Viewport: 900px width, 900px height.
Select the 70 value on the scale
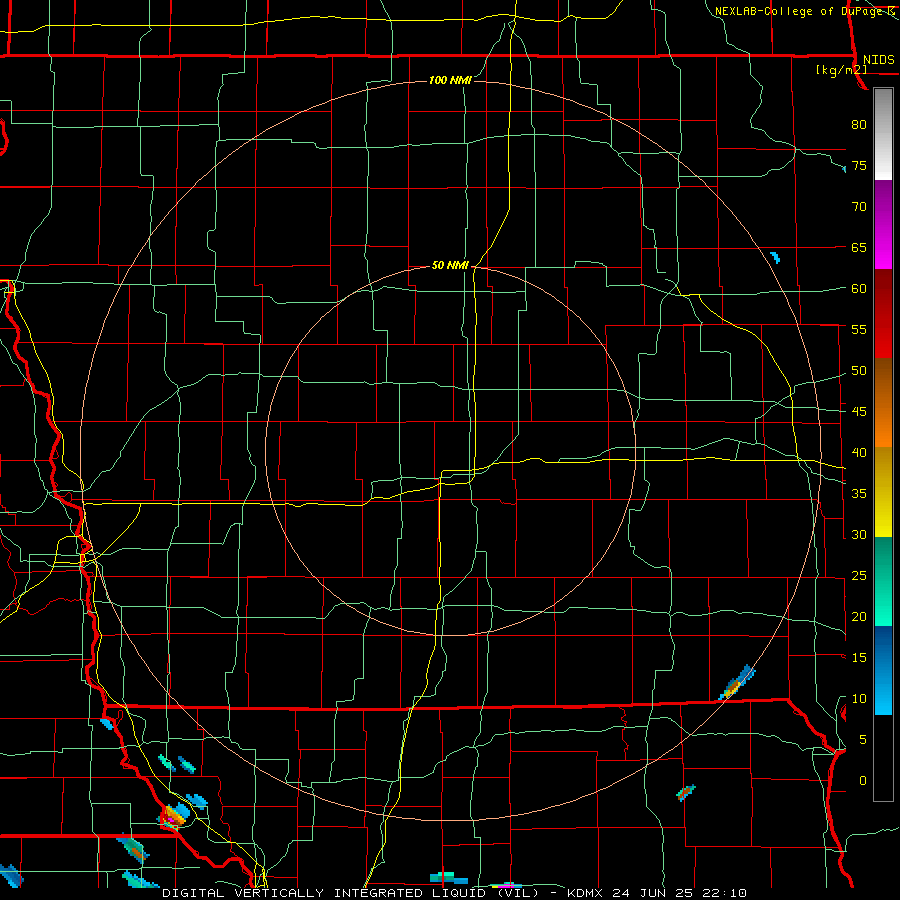coord(859,207)
